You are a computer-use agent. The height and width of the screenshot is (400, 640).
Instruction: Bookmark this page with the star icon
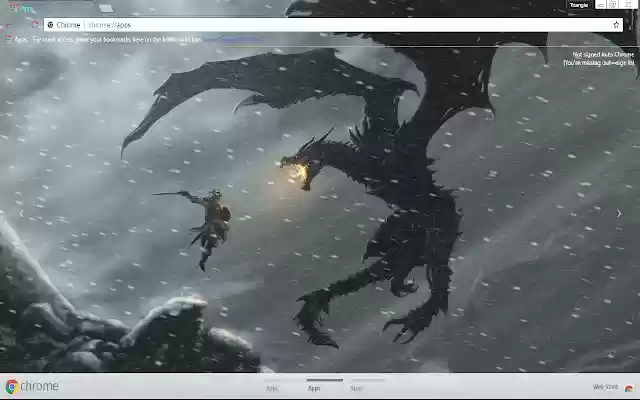point(616,25)
